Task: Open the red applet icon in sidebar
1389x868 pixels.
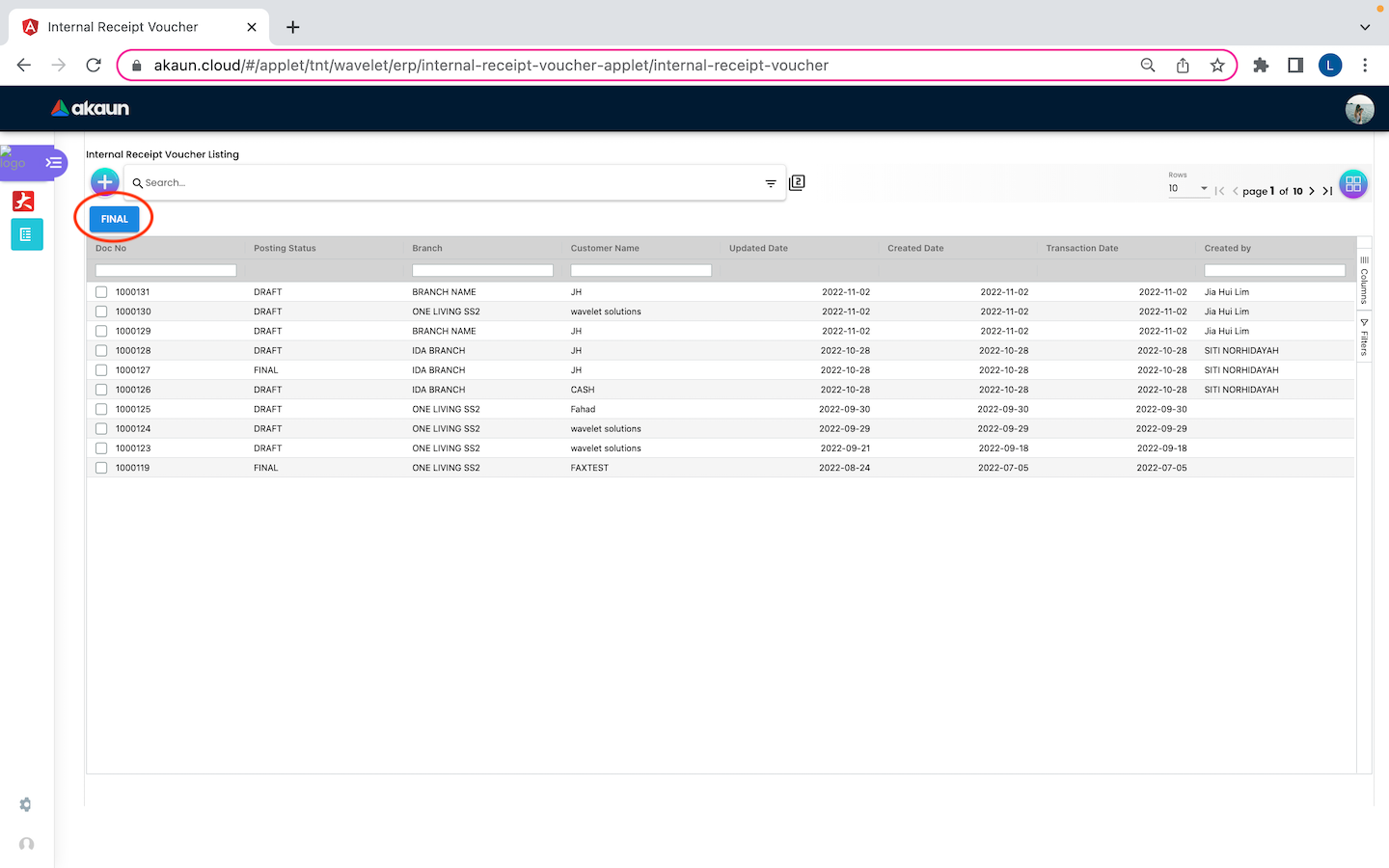Action: 24,201
